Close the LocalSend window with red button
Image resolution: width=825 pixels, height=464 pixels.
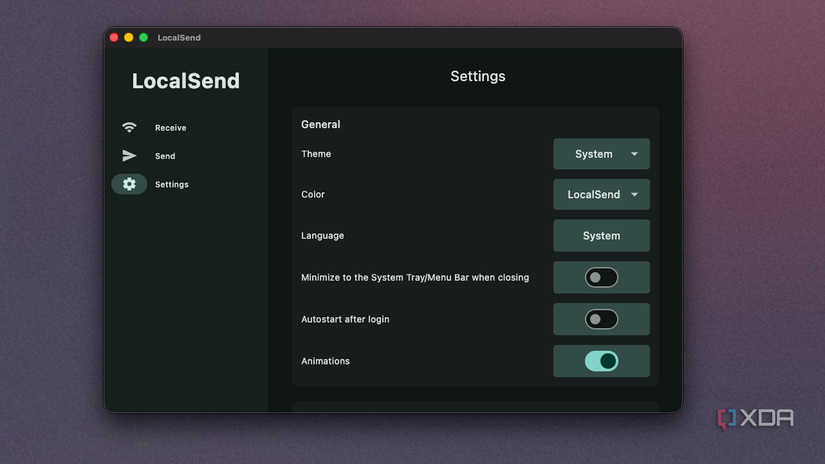[x=114, y=37]
